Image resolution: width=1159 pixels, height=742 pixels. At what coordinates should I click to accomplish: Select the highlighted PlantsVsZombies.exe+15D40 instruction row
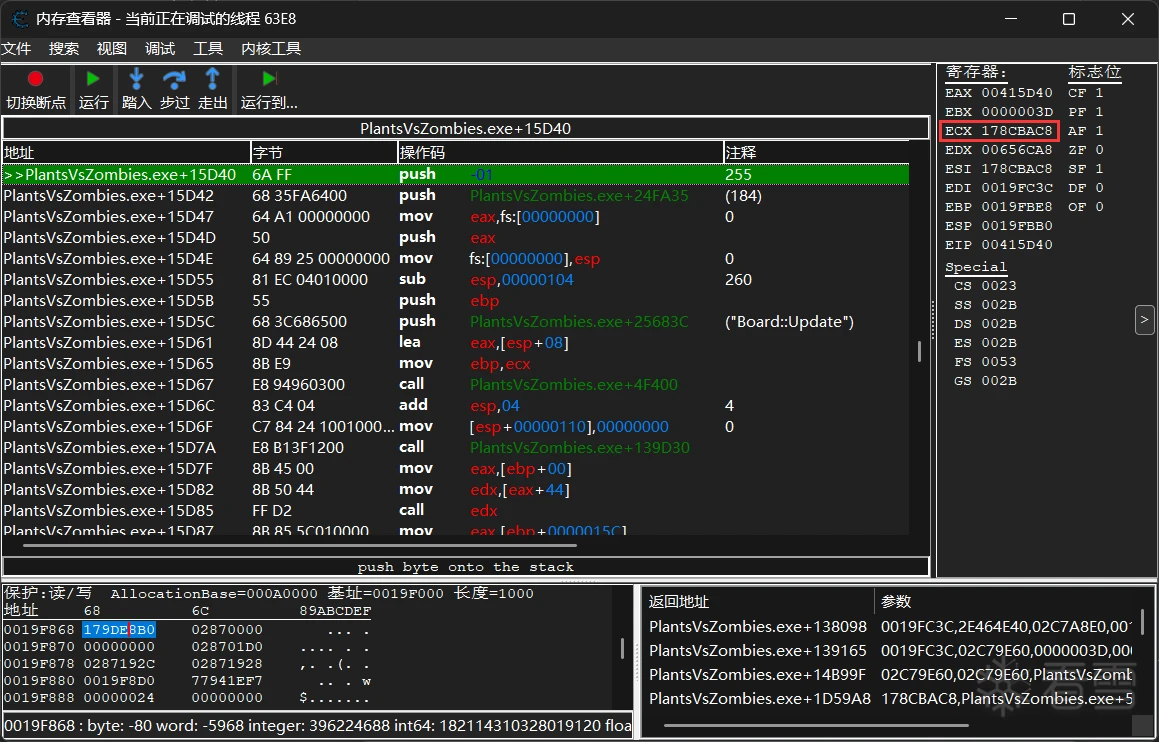pos(455,174)
